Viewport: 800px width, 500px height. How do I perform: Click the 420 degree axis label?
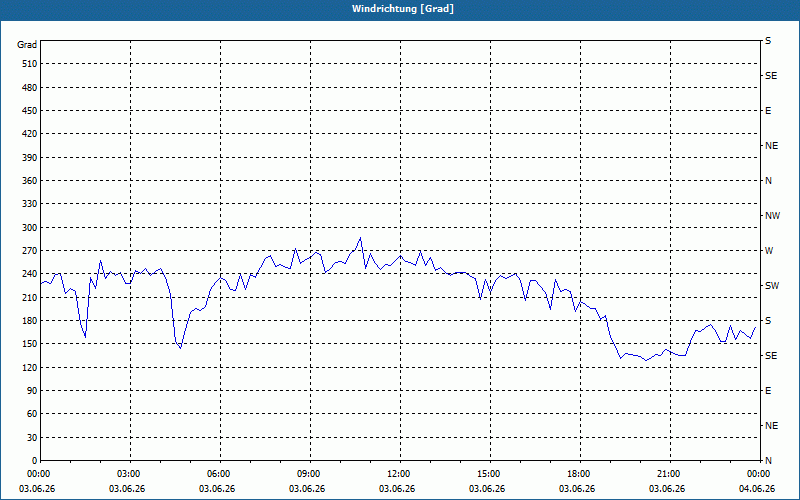pos(30,134)
